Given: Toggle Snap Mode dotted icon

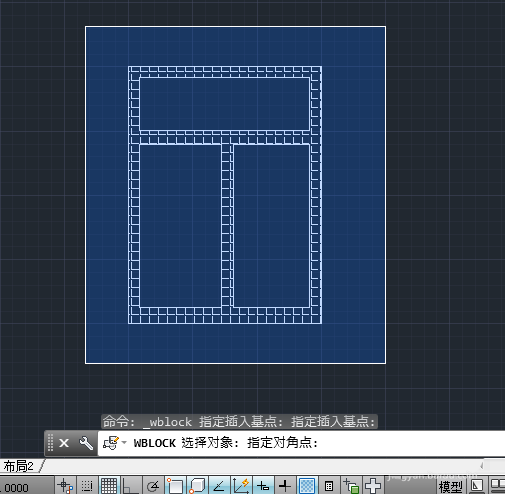Looking at the screenshot, I should tap(87, 486).
